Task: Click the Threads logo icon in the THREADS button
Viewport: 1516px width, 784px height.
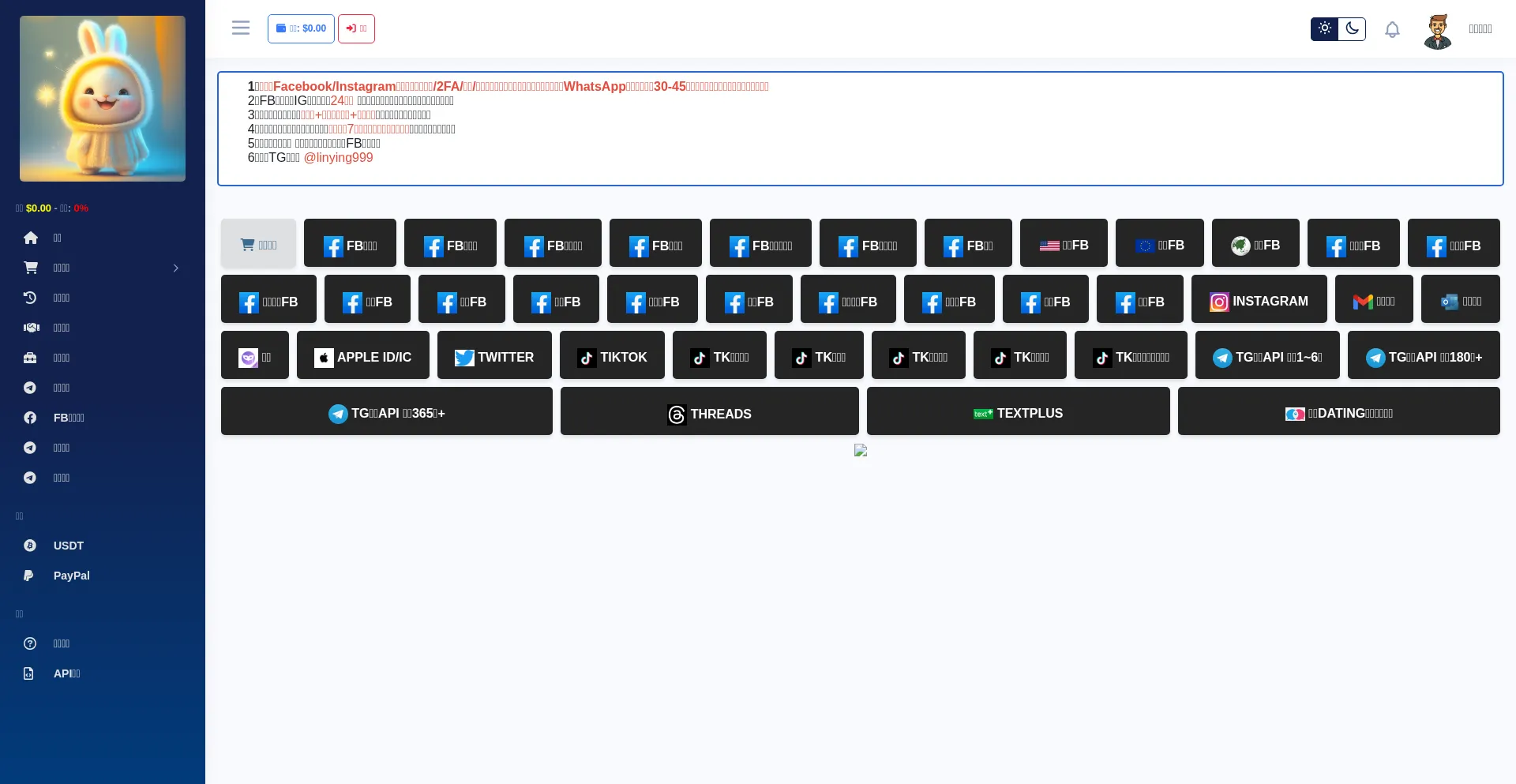Action: [677, 415]
